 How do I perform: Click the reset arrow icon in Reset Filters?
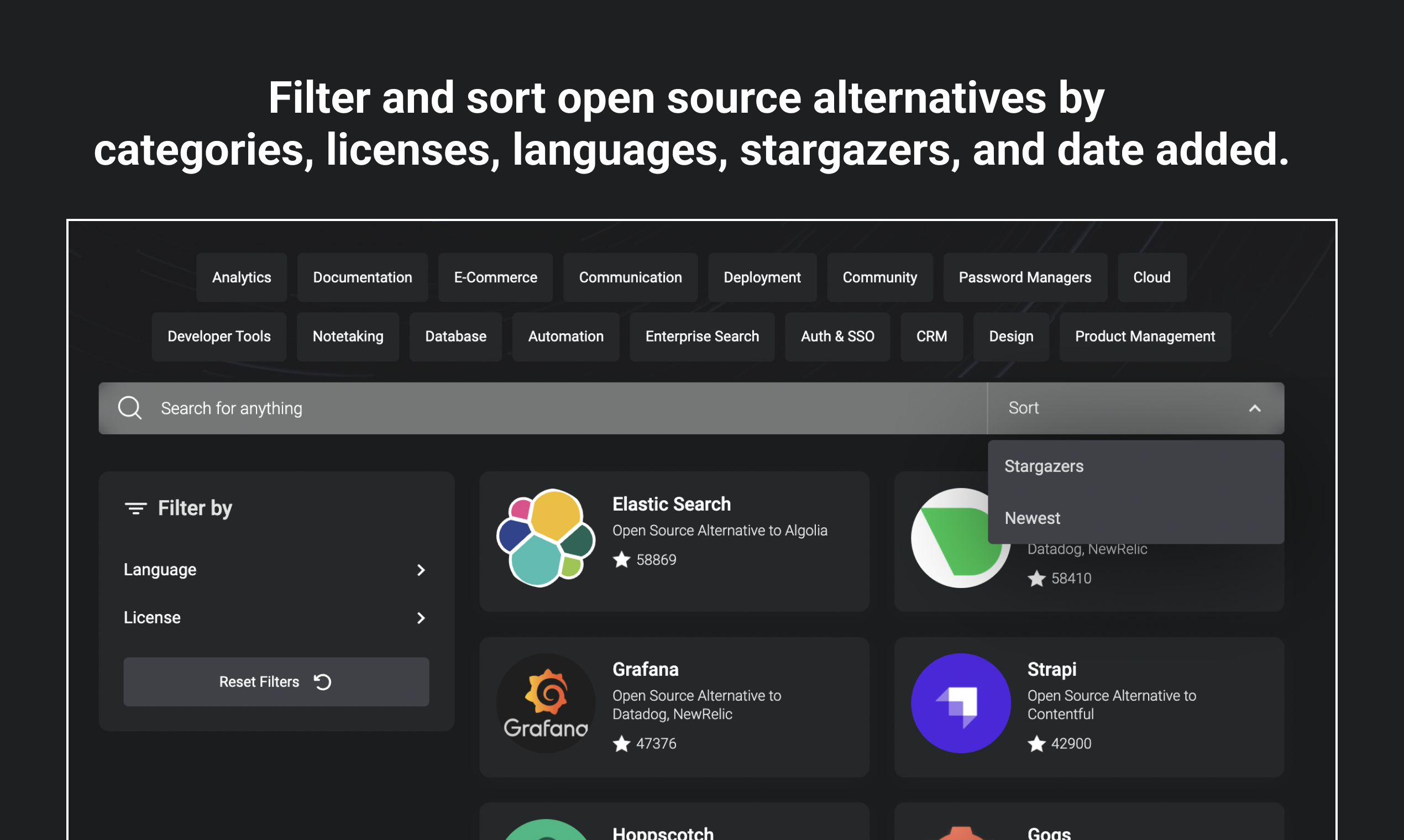click(323, 682)
